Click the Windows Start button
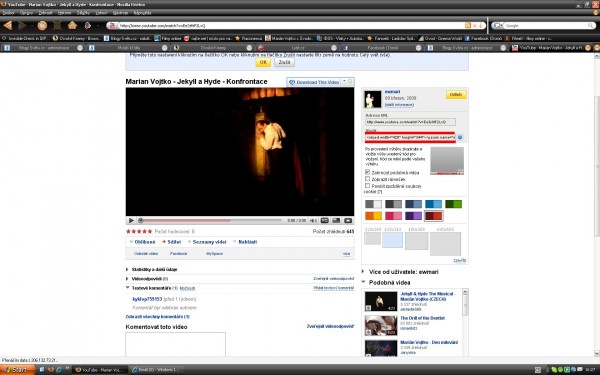Image resolution: width=600 pixels, height=375 pixels. point(16,370)
